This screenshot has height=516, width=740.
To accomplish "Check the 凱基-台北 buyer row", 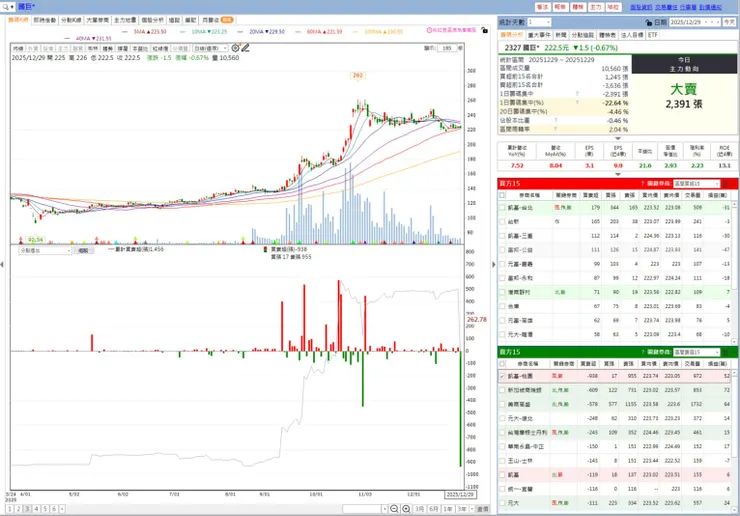I will 502,208.
